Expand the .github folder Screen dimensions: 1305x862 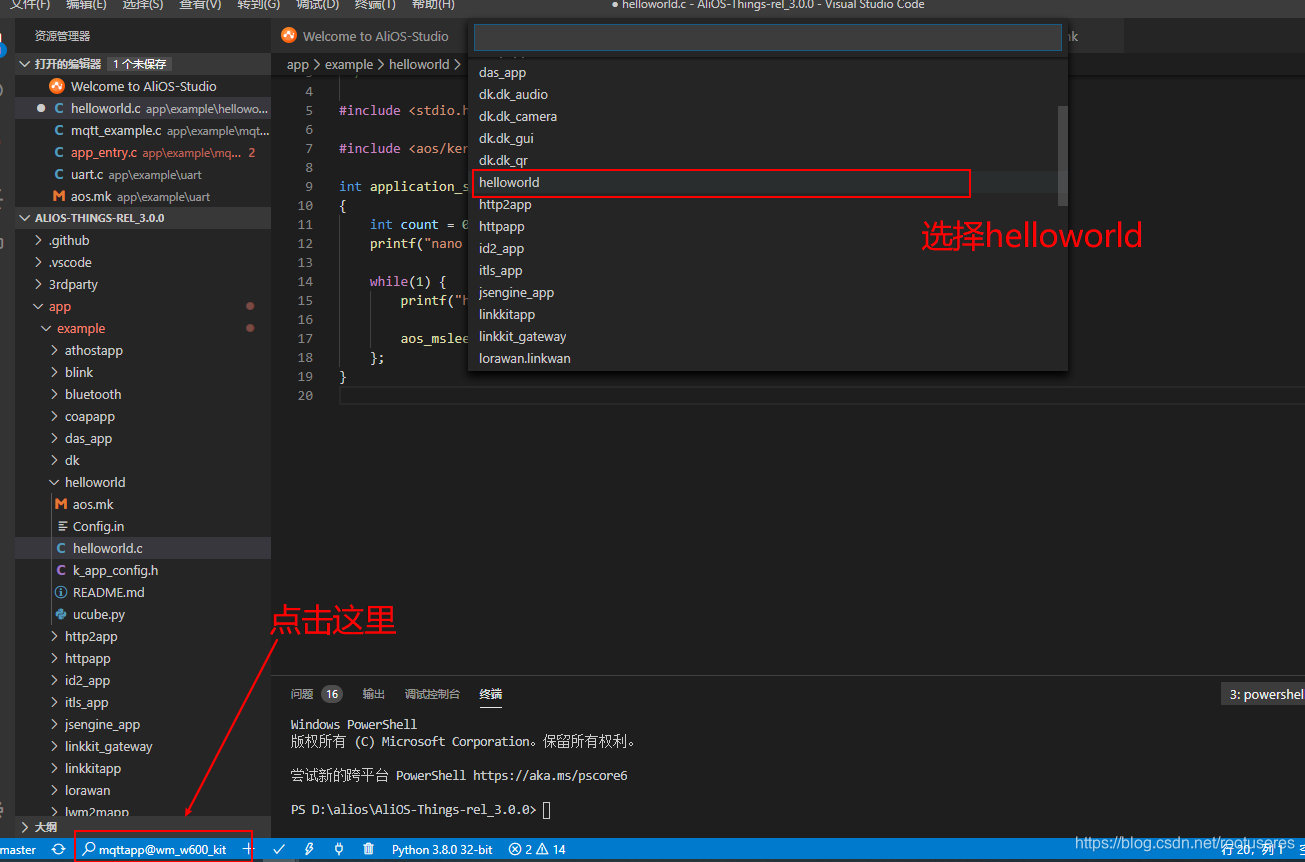click(143, 240)
